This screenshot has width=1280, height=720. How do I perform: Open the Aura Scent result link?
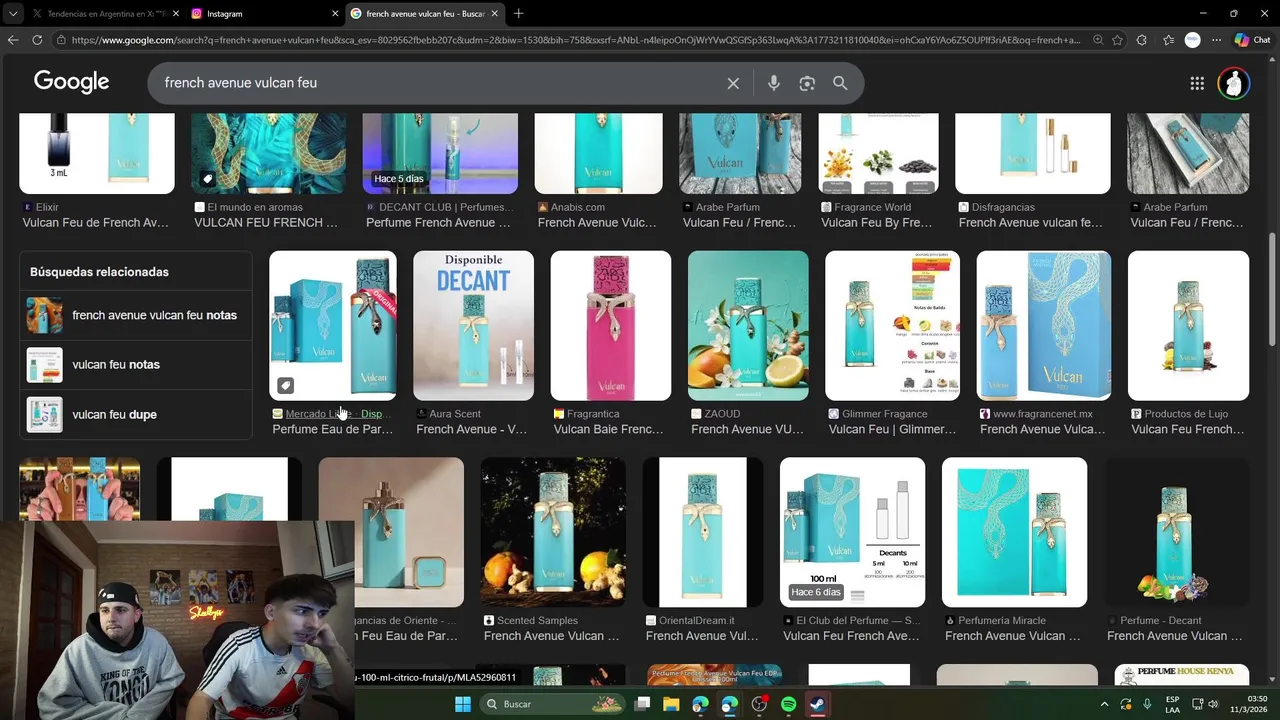pos(471,421)
